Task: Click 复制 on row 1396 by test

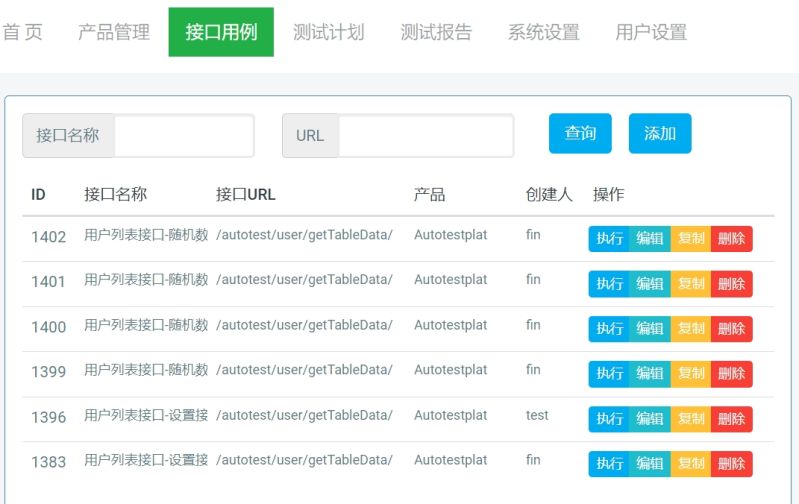Action: (x=691, y=419)
